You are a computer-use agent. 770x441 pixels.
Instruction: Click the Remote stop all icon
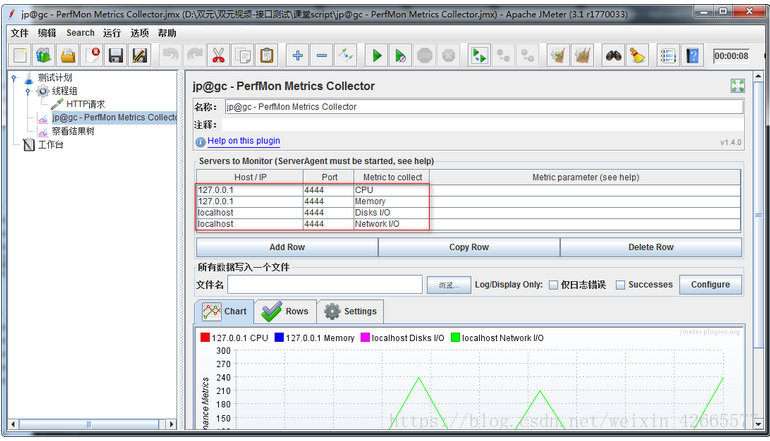coord(503,55)
